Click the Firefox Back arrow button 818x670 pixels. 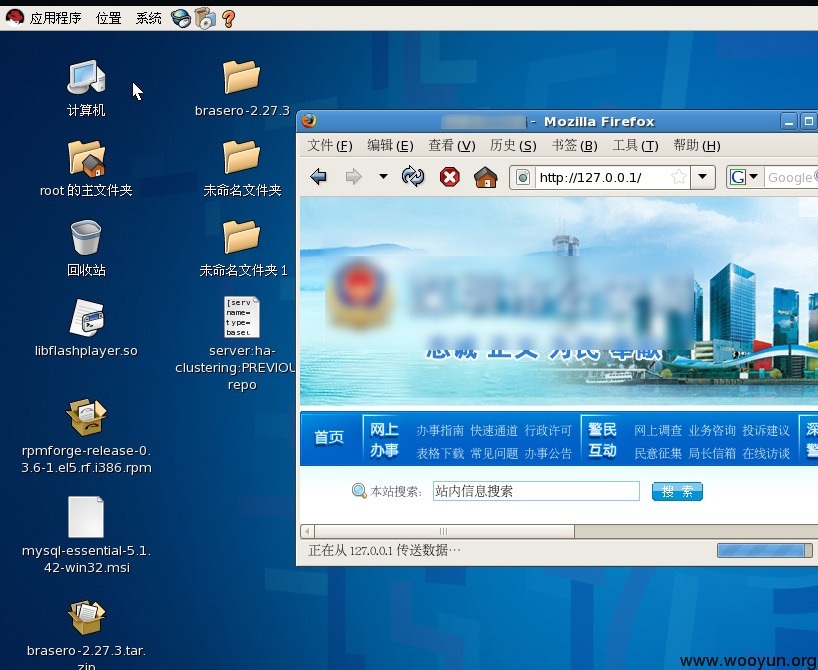(x=318, y=177)
